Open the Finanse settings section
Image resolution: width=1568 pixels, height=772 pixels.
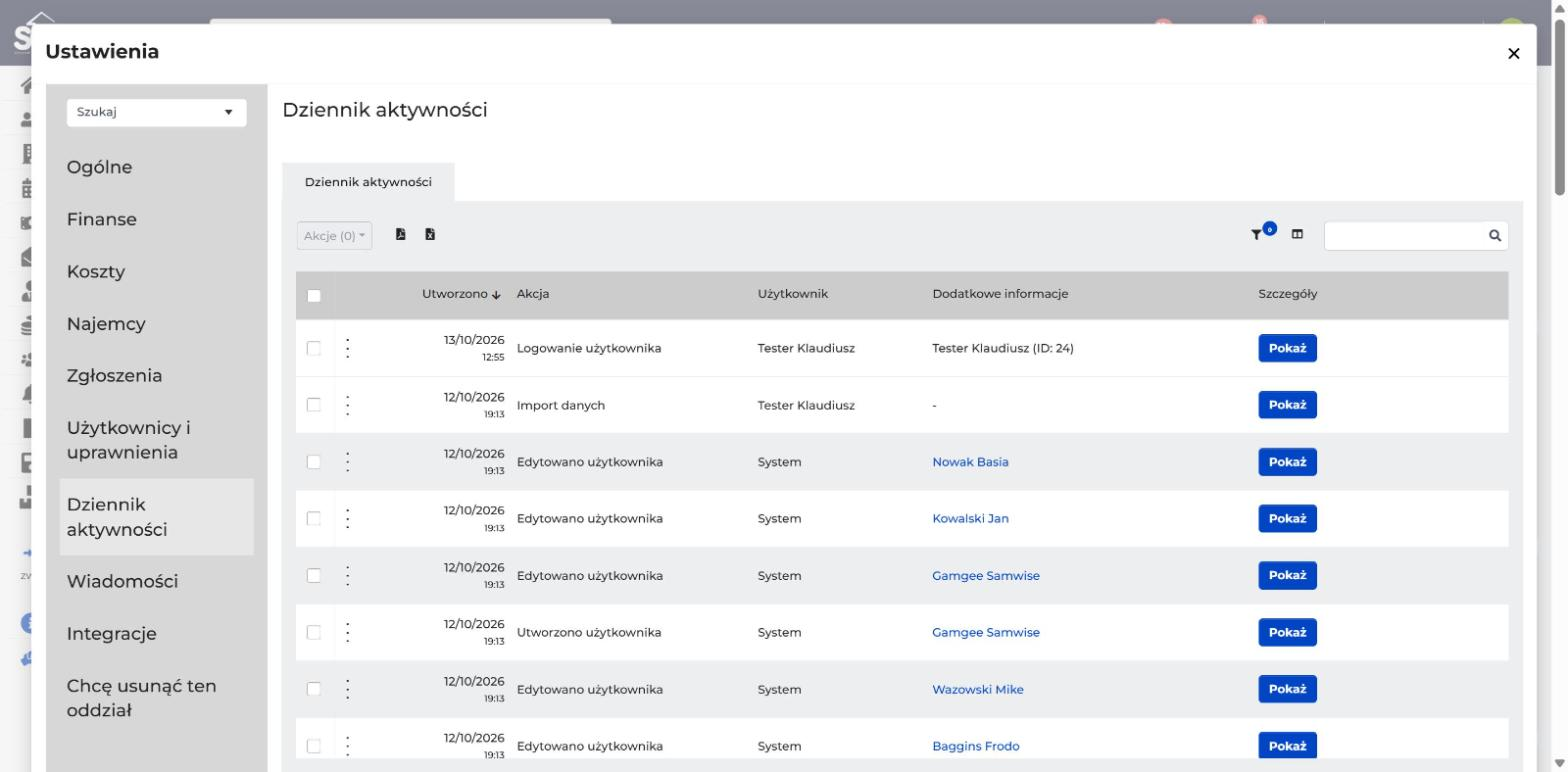tap(102, 219)
